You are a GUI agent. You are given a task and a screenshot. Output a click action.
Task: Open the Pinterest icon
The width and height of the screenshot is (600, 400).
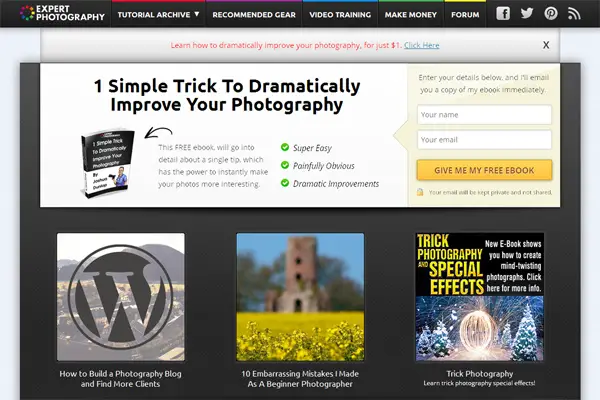tap(551, 13)
